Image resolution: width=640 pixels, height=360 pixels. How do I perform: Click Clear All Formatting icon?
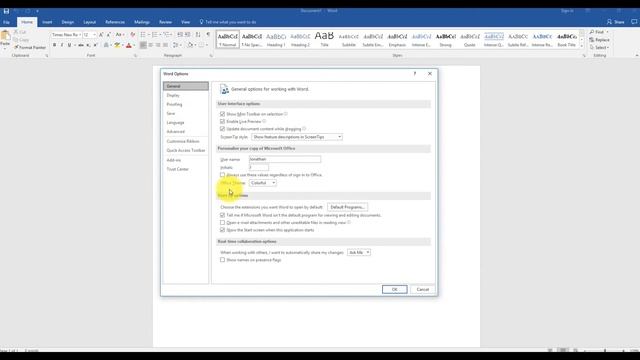132,35
